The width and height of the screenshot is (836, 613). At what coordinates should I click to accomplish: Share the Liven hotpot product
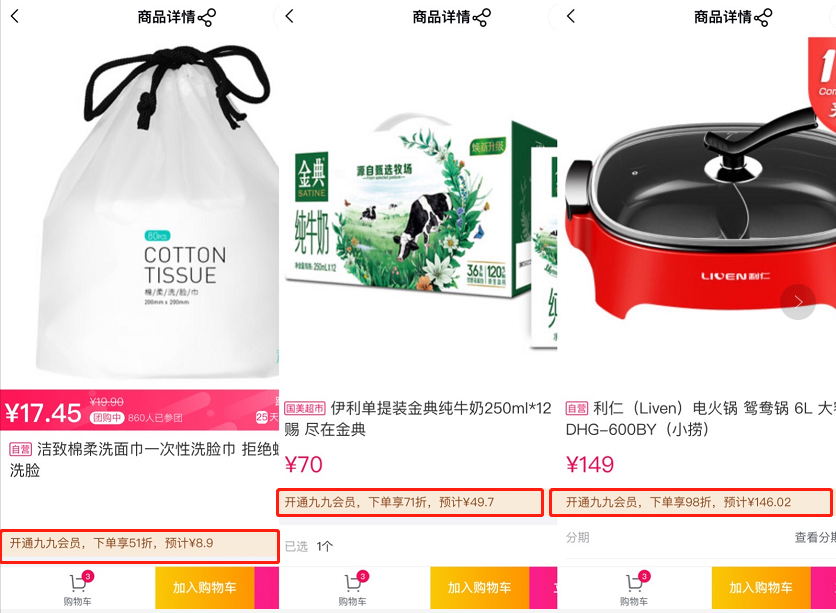coord(763,18)
